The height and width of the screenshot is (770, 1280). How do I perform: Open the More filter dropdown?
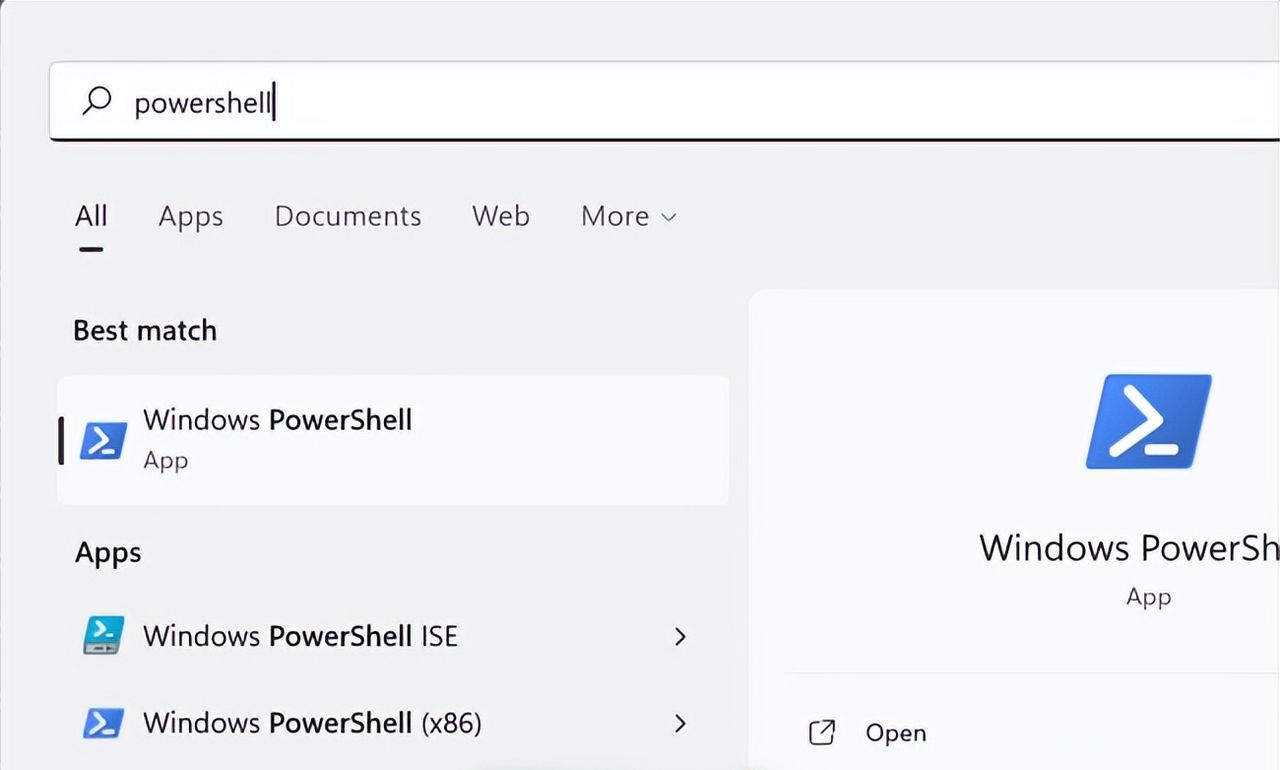click(x=628, y=216)
